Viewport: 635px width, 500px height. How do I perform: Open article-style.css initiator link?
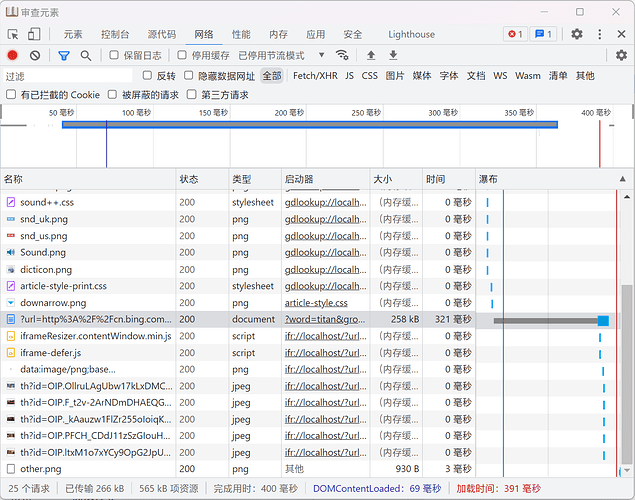316,303
